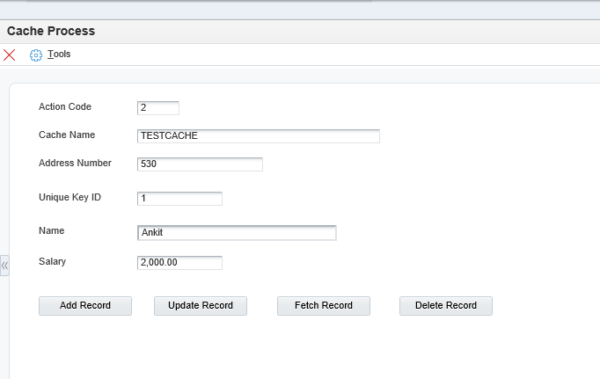Click the Delete Record button
The image size is (600, 379).
tap(446, 305)
